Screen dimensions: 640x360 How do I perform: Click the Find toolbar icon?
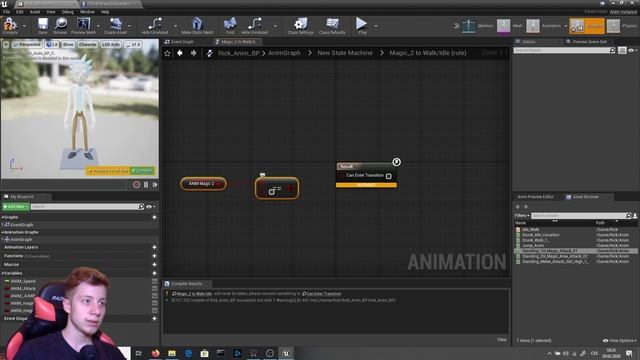pyautogui.click(x=230, y=25)
